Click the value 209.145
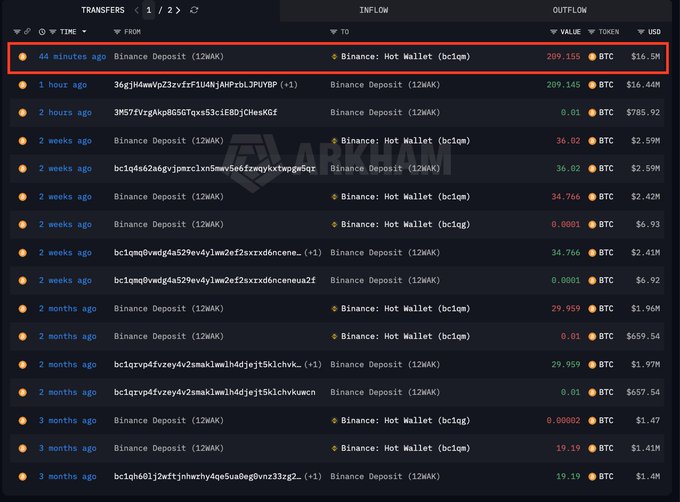The width and height of the screenshot is (680, 502). [563, 85]
